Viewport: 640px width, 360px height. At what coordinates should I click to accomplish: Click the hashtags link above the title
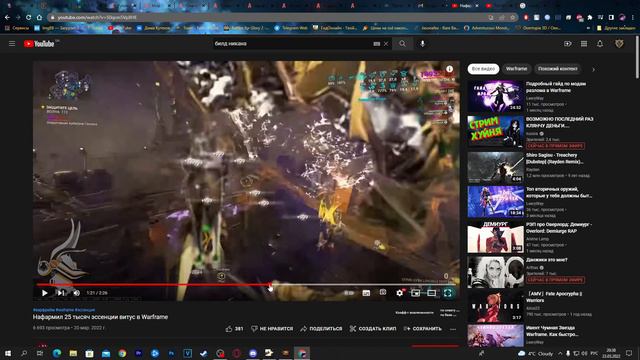click(64, 310)
